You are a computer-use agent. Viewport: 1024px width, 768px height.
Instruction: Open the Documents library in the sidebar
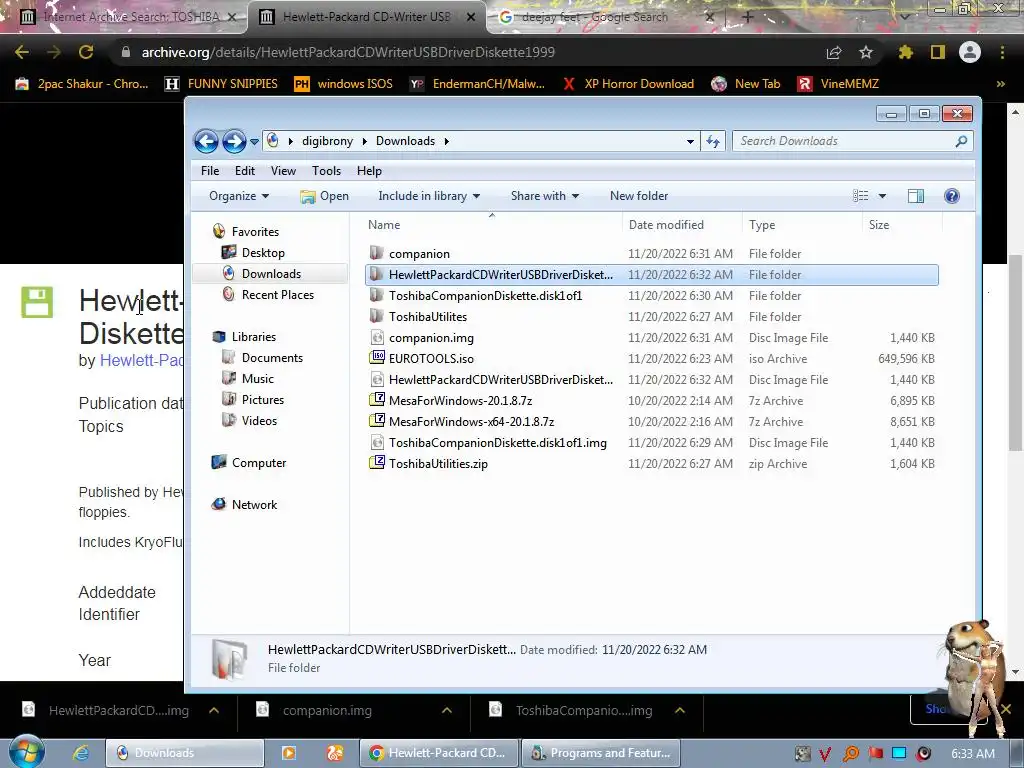point(262,358)
